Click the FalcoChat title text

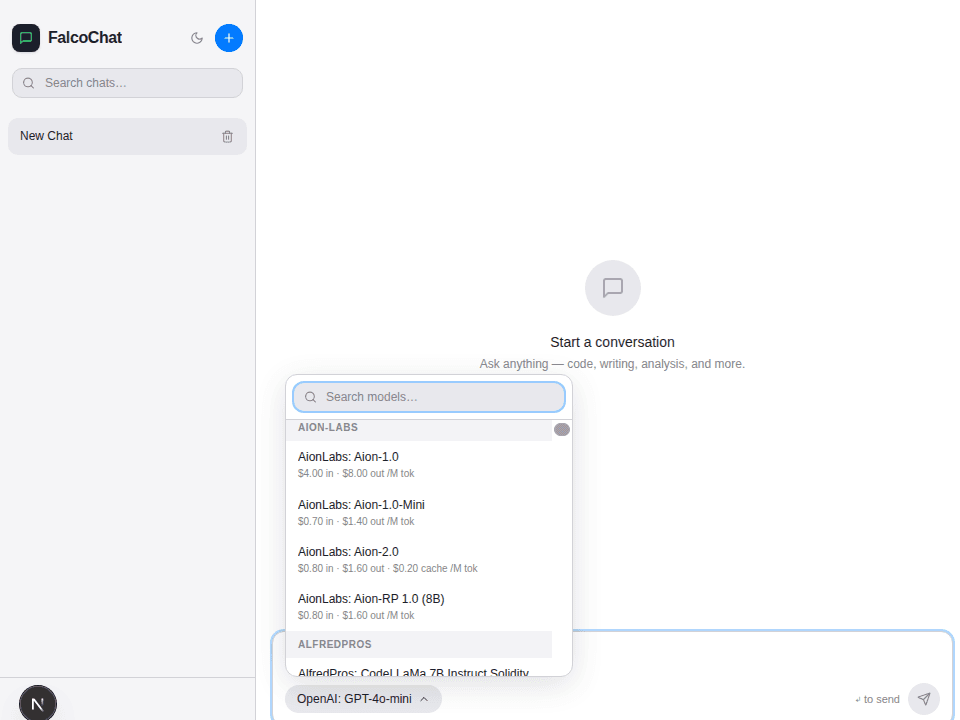click(85, 38)
